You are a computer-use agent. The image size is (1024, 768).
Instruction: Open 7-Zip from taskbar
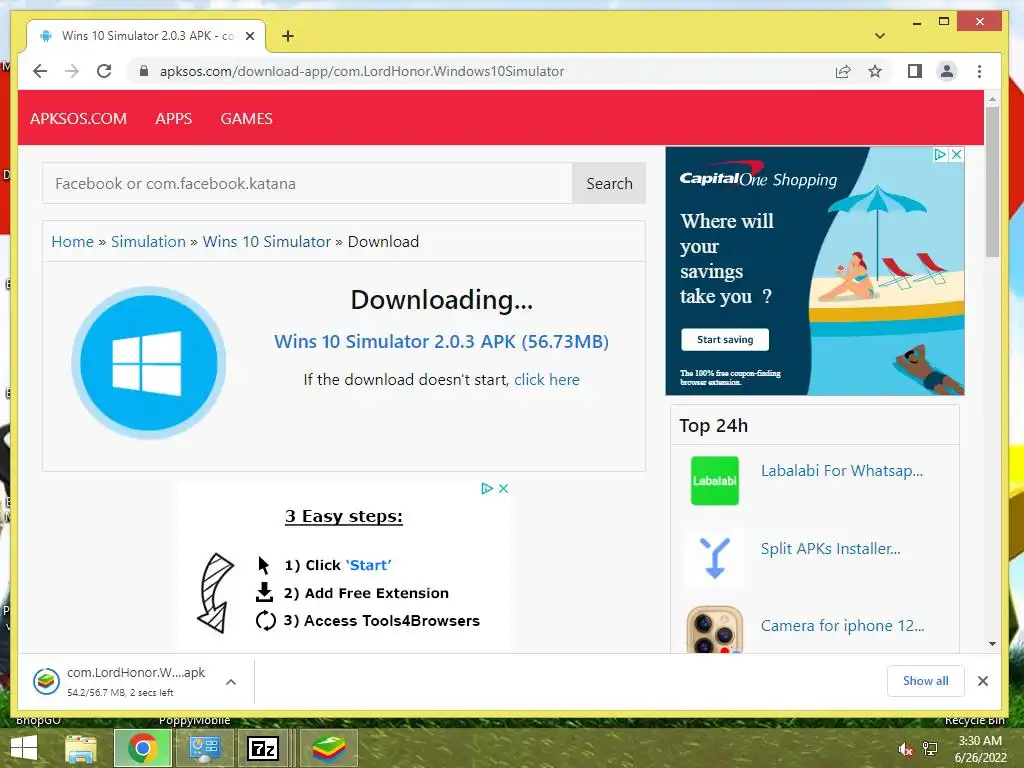coord(263,748)
